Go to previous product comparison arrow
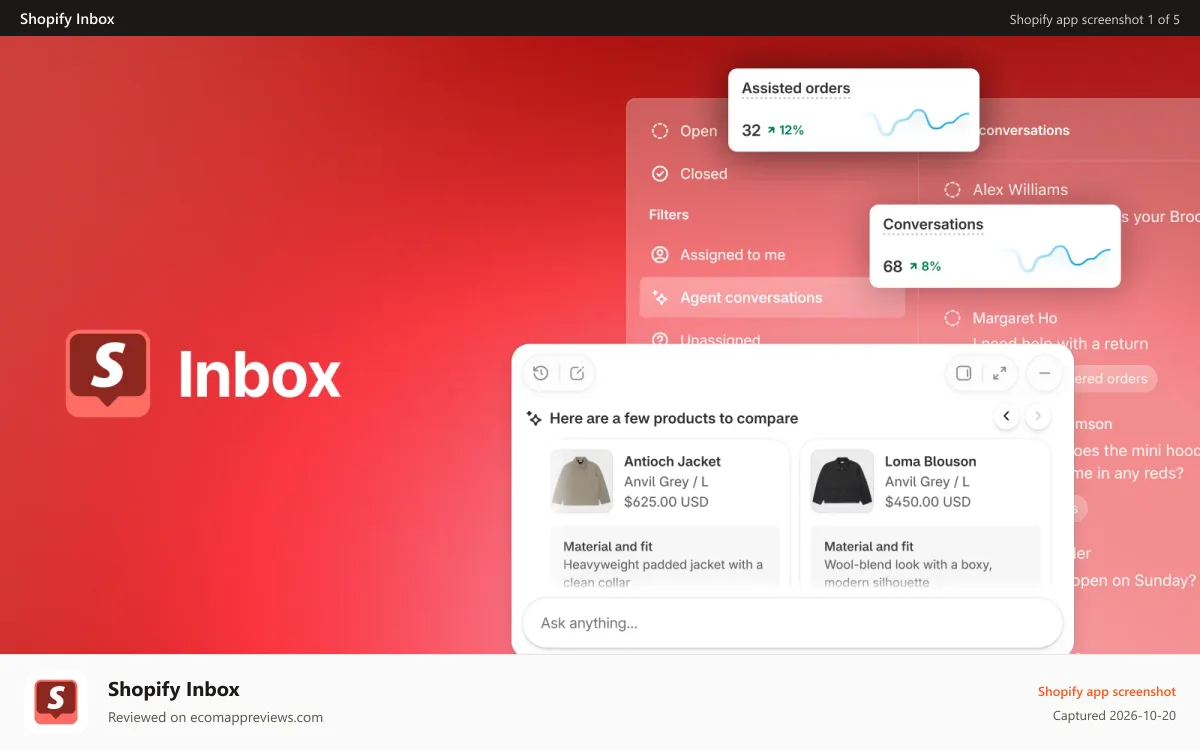Viewport: 1200px width, 750px height. 1007,416
